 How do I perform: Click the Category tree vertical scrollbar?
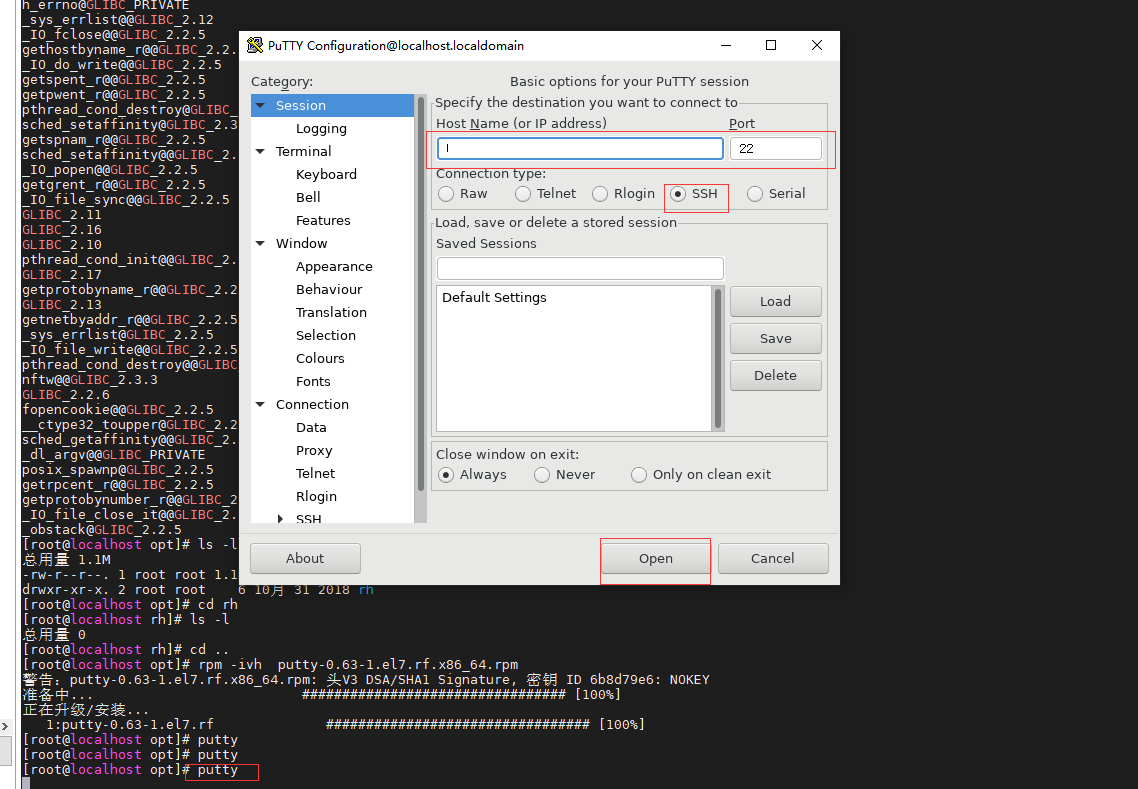[420, 293]
